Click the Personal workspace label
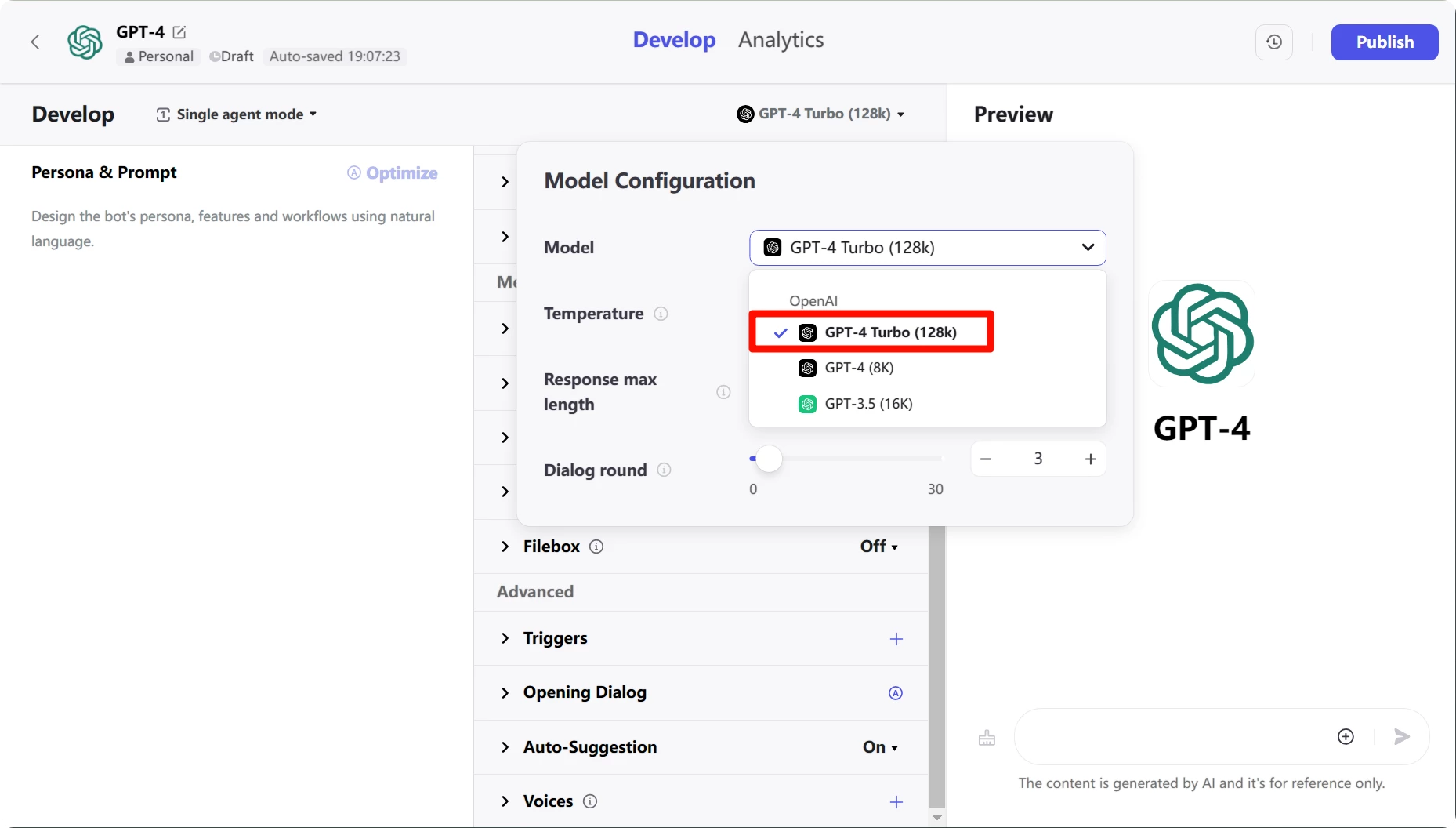 pos(159,56)
